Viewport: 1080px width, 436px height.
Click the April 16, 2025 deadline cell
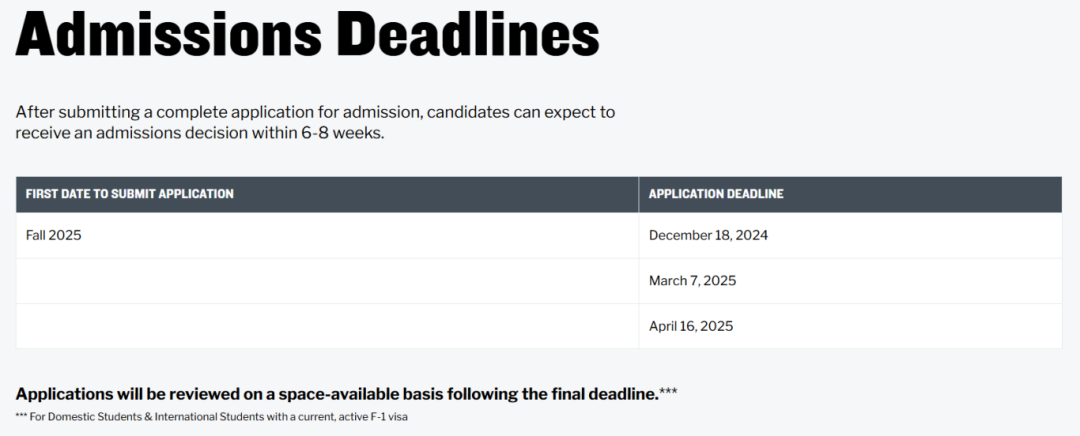click(x=850, y=326)
